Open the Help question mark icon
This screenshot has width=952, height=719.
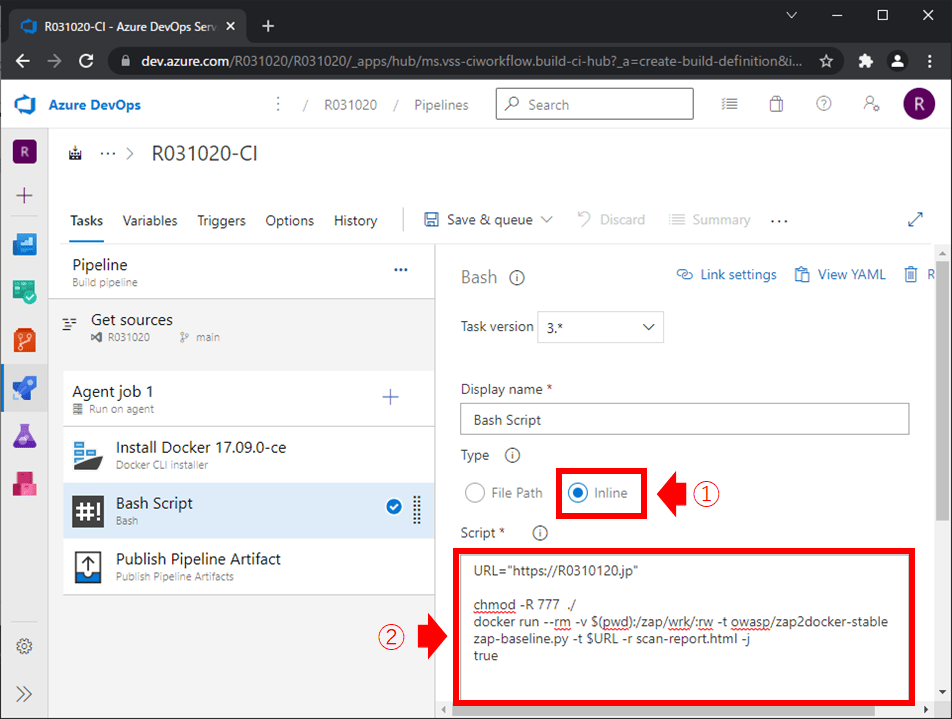(x=823, y=104)
